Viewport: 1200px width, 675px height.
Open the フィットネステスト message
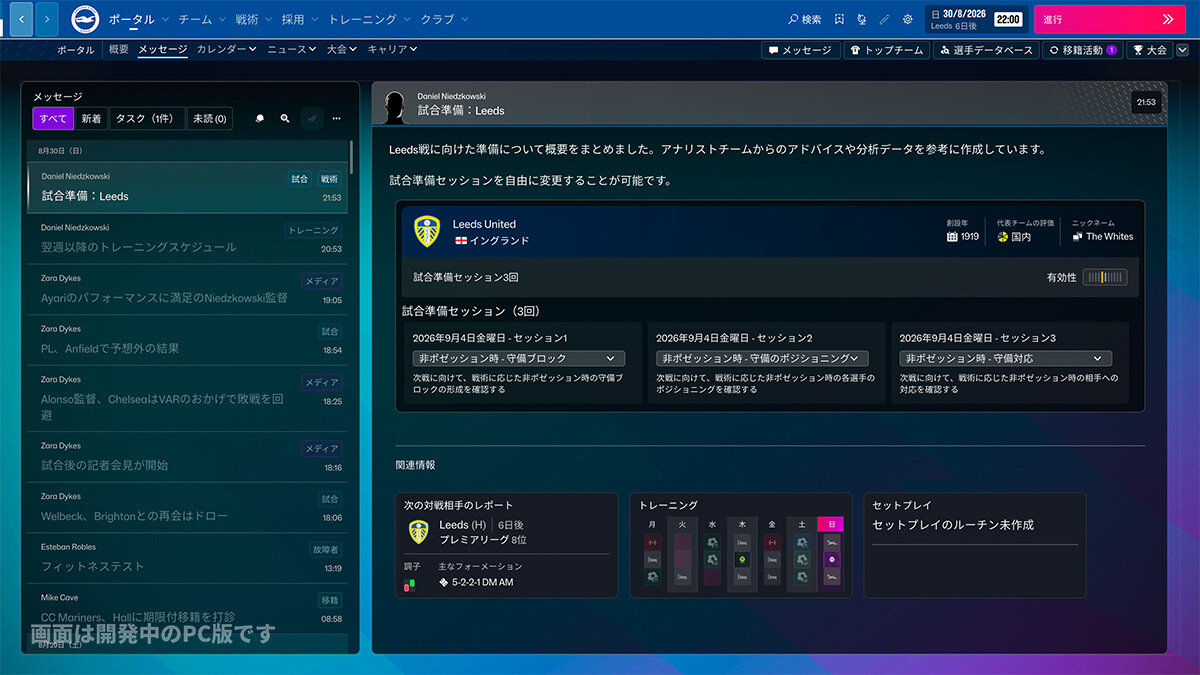pos(189,558)
